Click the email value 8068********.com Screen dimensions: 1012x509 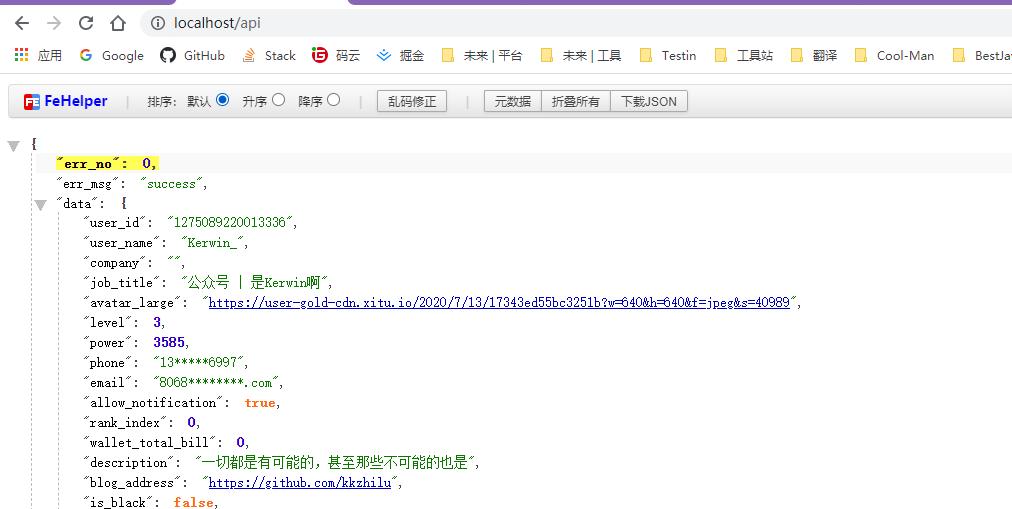216,382
